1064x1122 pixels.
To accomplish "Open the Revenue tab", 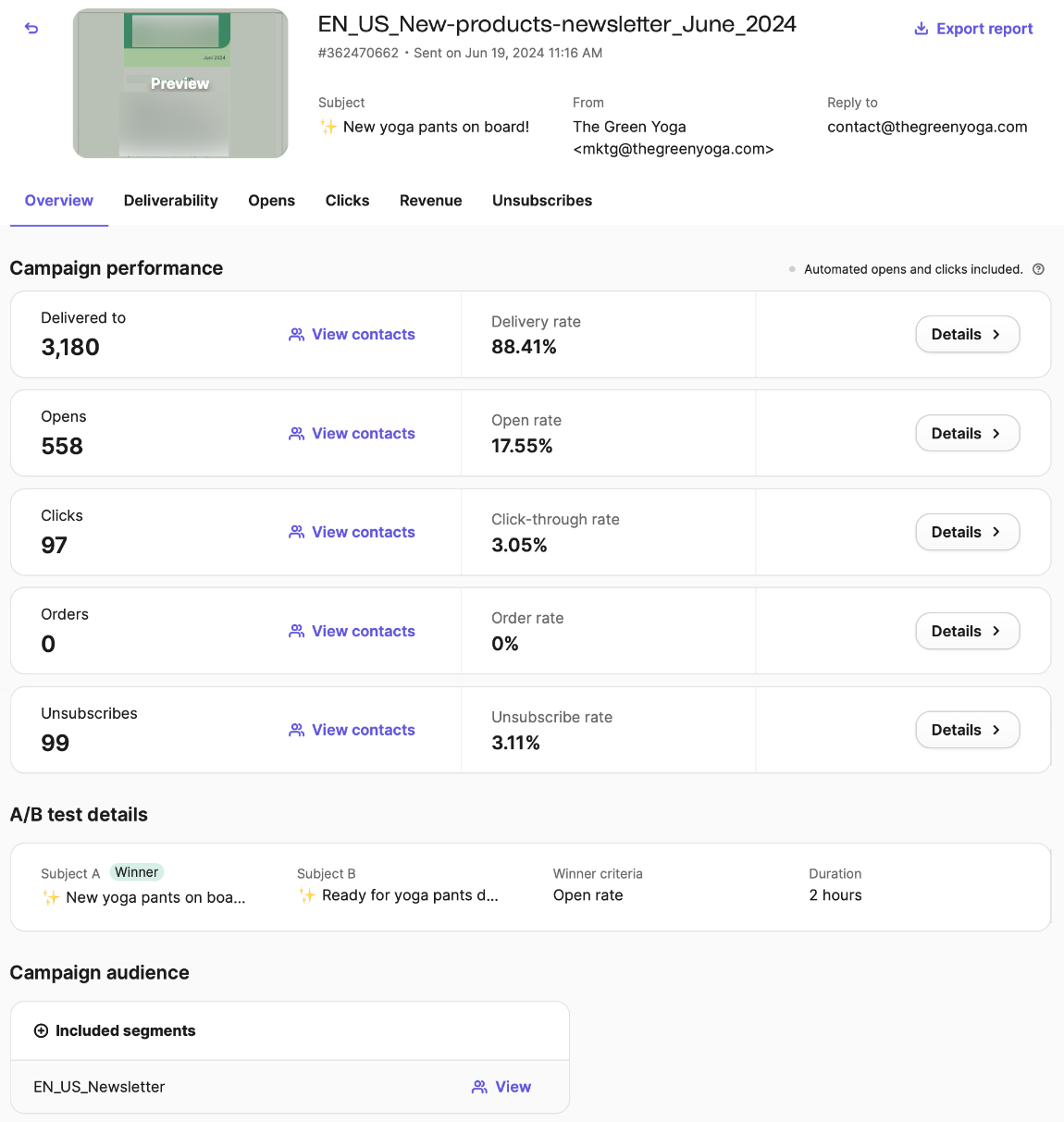I will pos(430,201).
